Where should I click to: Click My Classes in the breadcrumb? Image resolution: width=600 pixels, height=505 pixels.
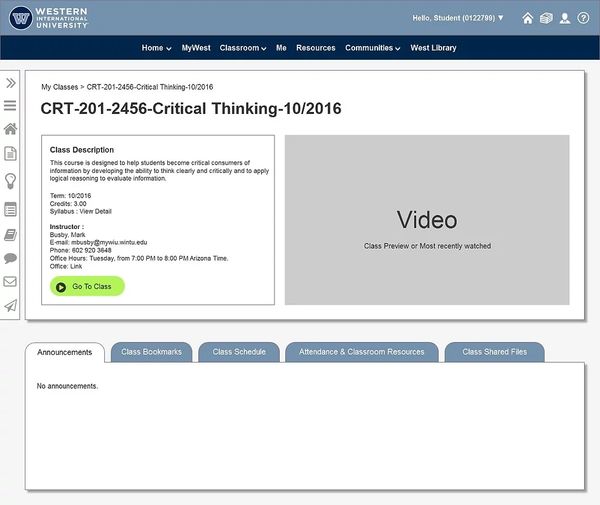pyautogui.click(x=59, y=88)
